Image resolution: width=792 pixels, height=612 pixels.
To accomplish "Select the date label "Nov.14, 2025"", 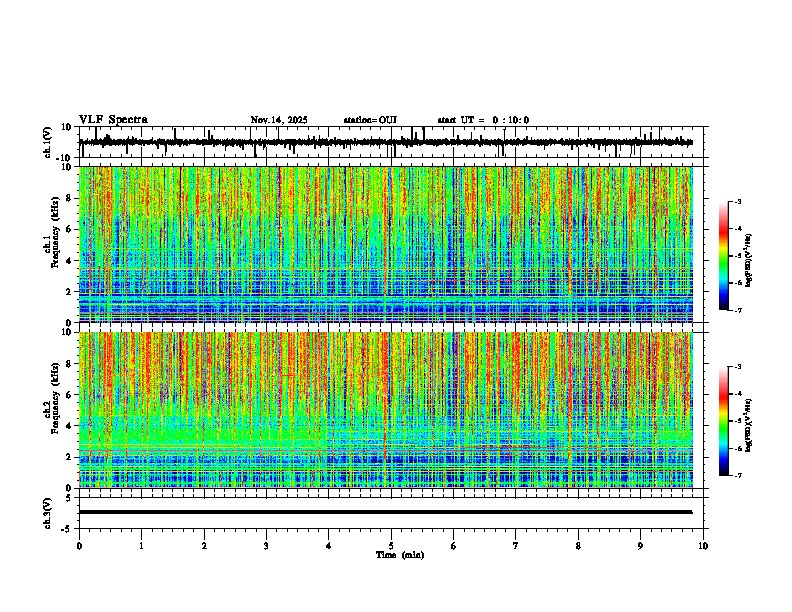I will (279, 120).
